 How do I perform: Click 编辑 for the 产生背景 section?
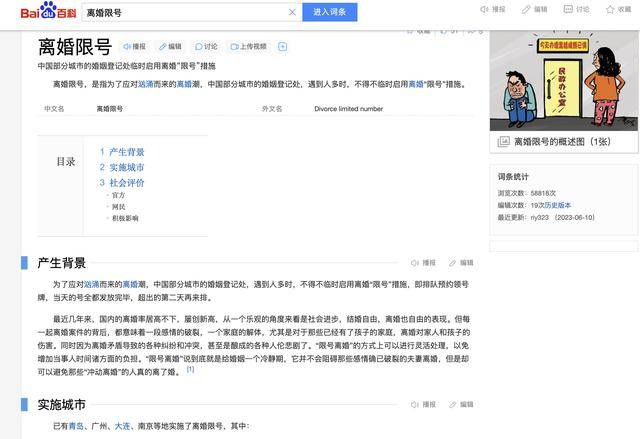[461, 263]
